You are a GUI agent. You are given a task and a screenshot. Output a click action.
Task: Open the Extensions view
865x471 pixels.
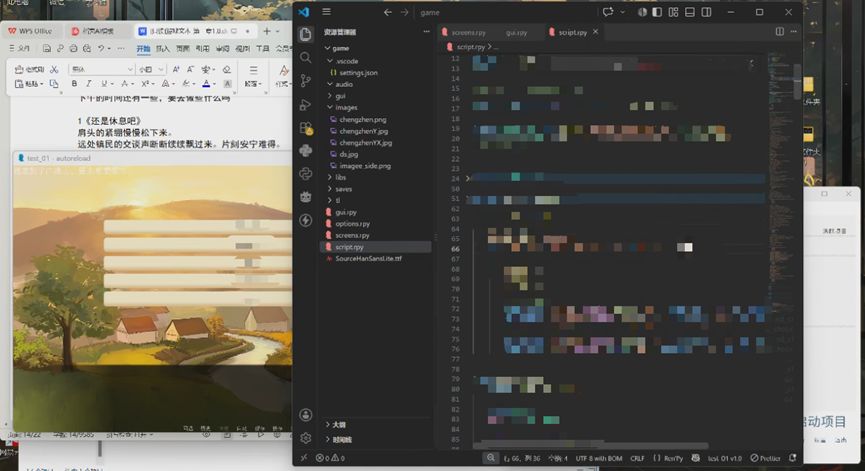(x=306, y=128)
